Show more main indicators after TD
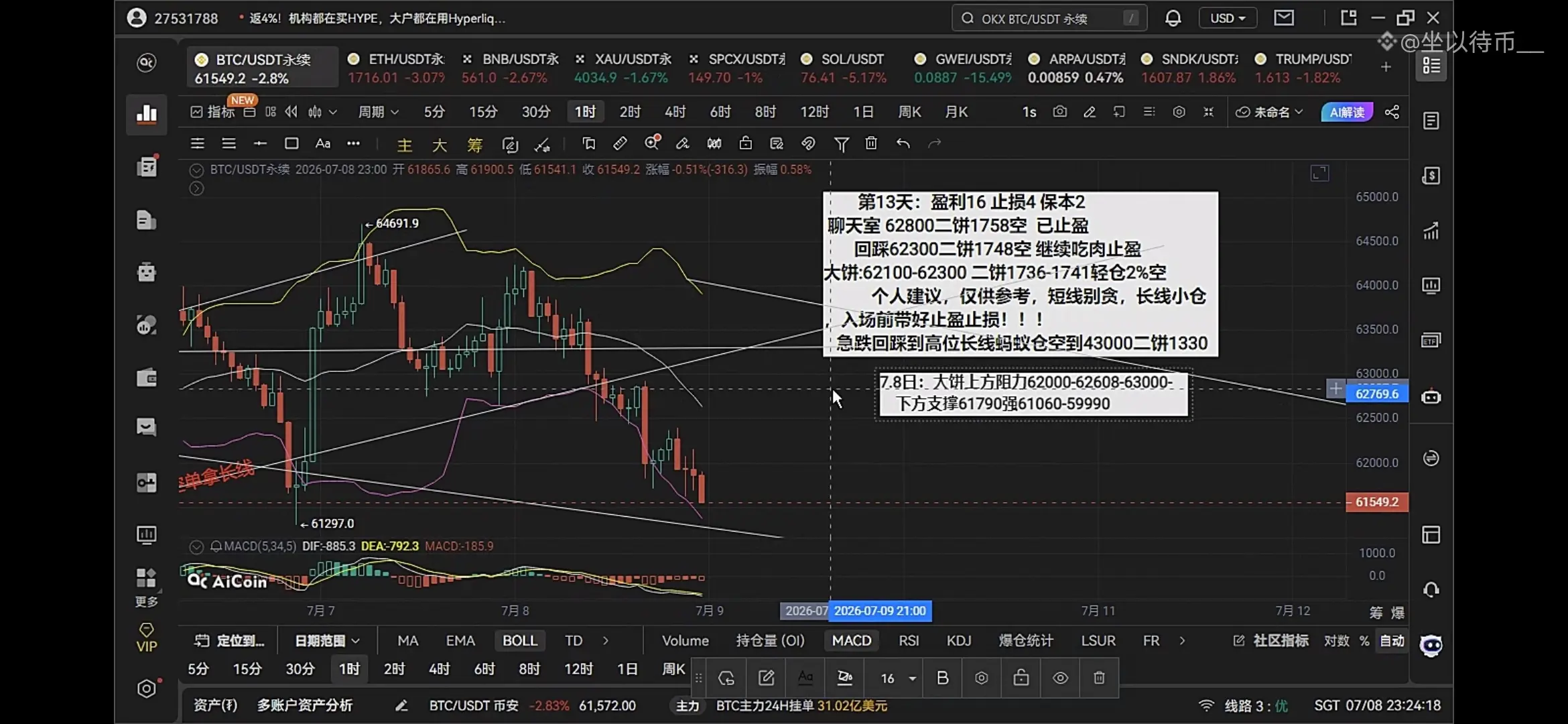 [x=605, y=641]
